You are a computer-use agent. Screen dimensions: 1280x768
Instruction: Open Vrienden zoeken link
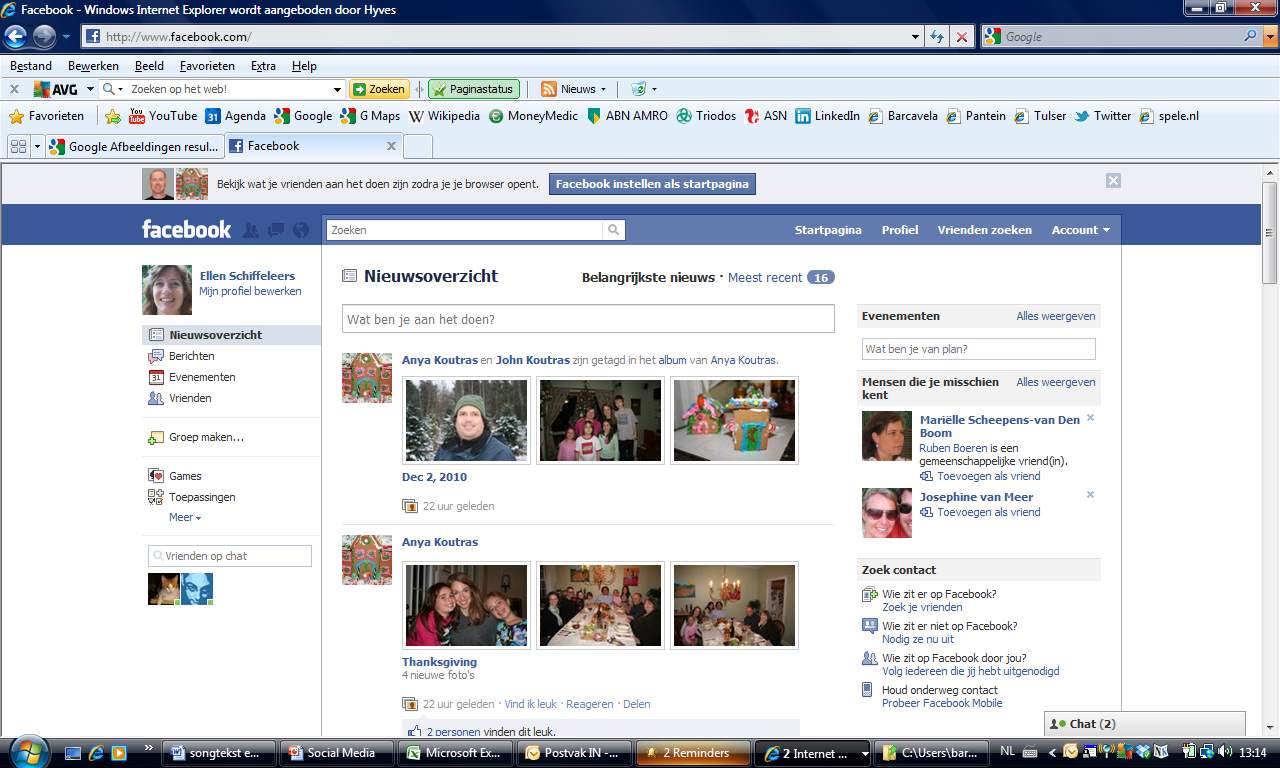pos(984,230)
